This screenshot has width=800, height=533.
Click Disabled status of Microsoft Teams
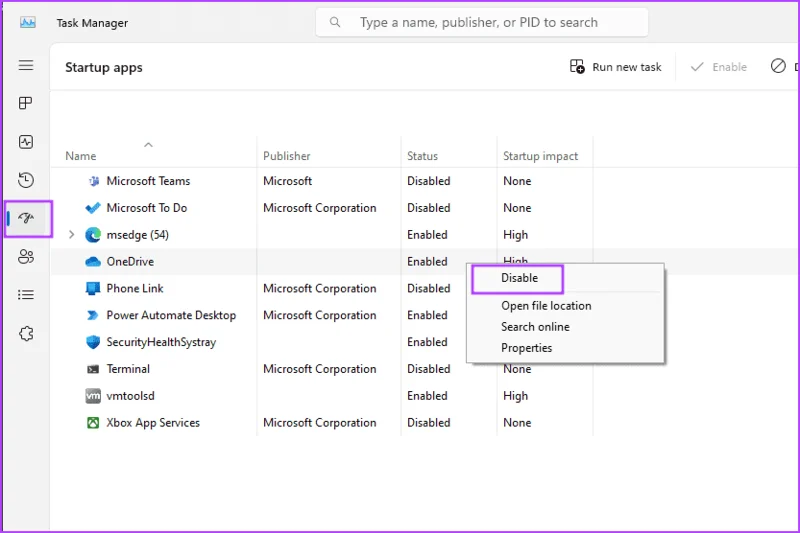[429, 181]
